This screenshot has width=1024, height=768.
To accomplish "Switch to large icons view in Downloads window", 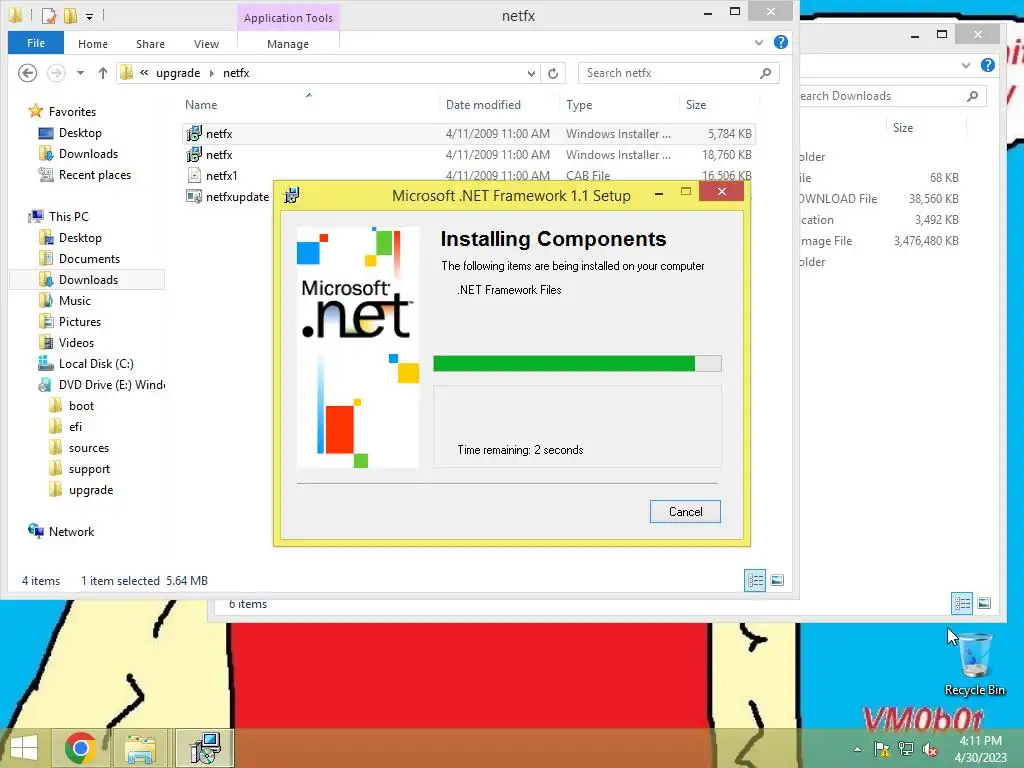I will tap(984, 603).
